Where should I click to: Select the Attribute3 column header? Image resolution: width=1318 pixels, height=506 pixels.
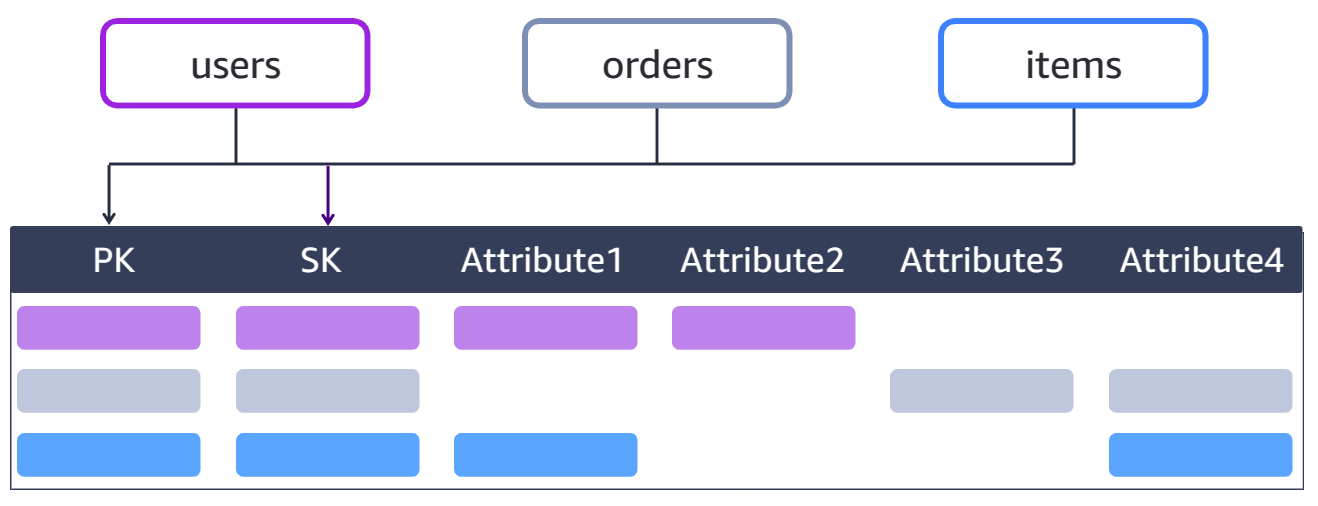pos(982,261)
